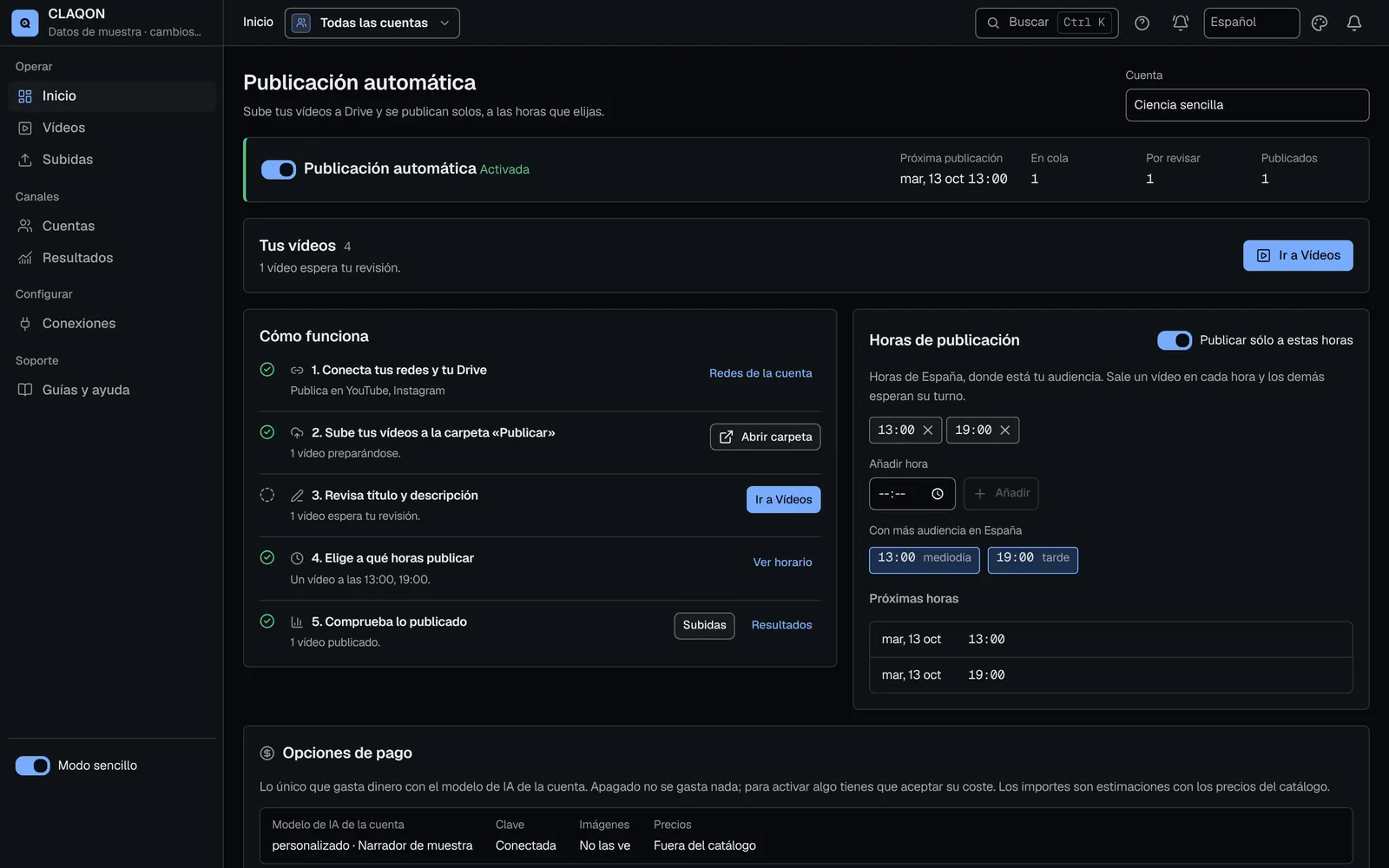Open Vídeos in the sidebar
Image resolution: width=1389 pixels, height=868 pixels.
(111, 128)
